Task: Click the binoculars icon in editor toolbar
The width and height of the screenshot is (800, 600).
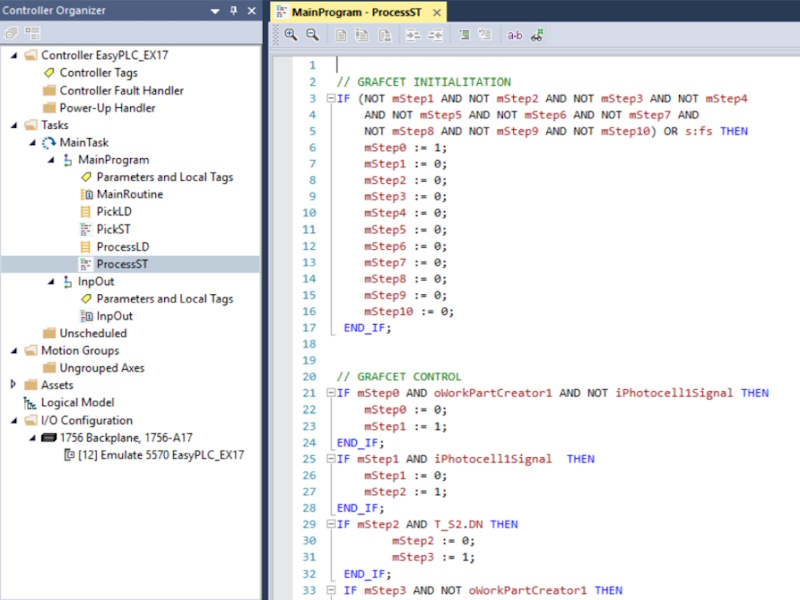Action: point(537,35)
